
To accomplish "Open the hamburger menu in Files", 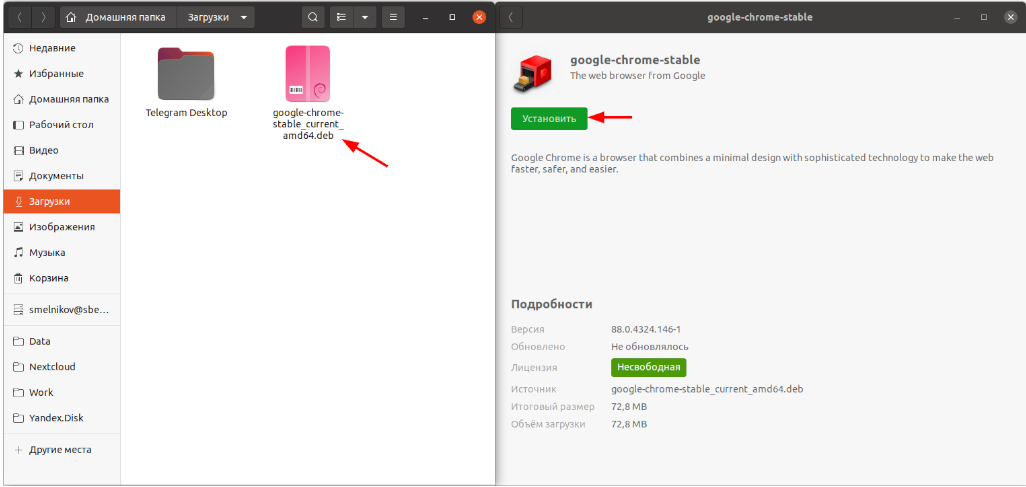I will coord(393,18).
